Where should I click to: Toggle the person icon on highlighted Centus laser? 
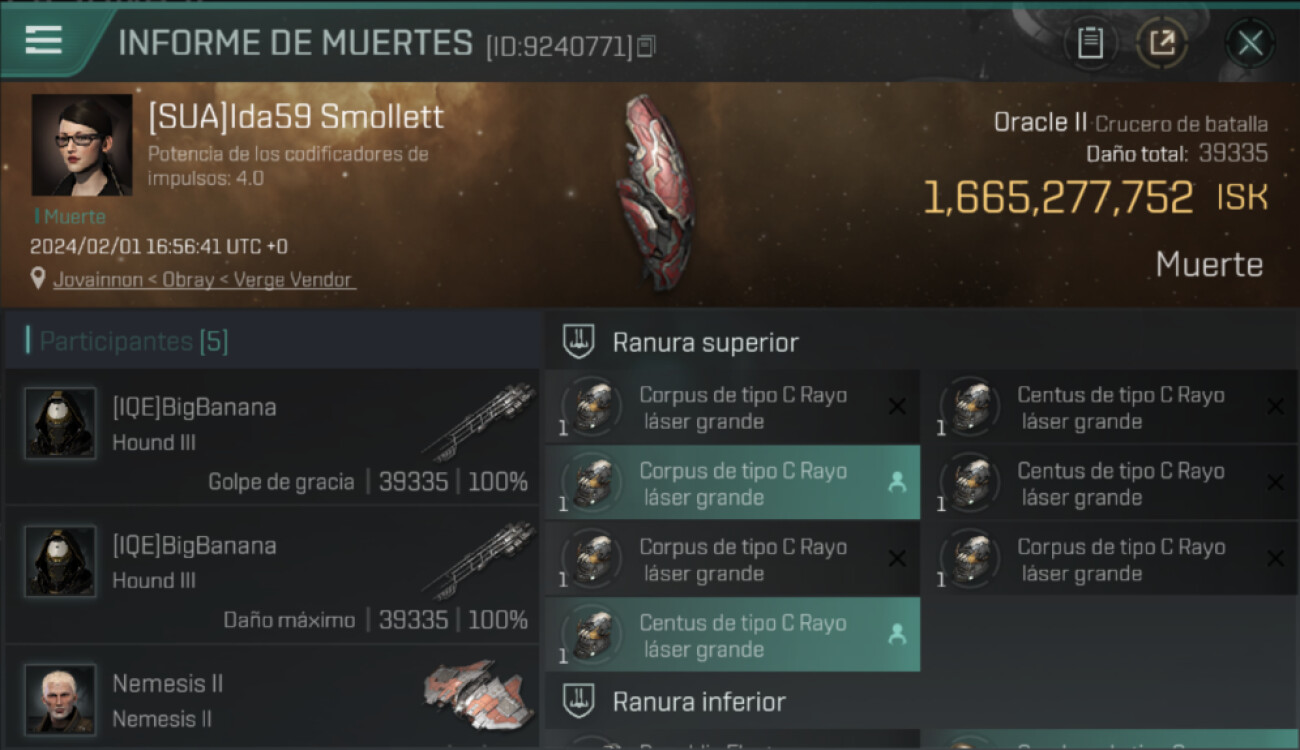897,634
